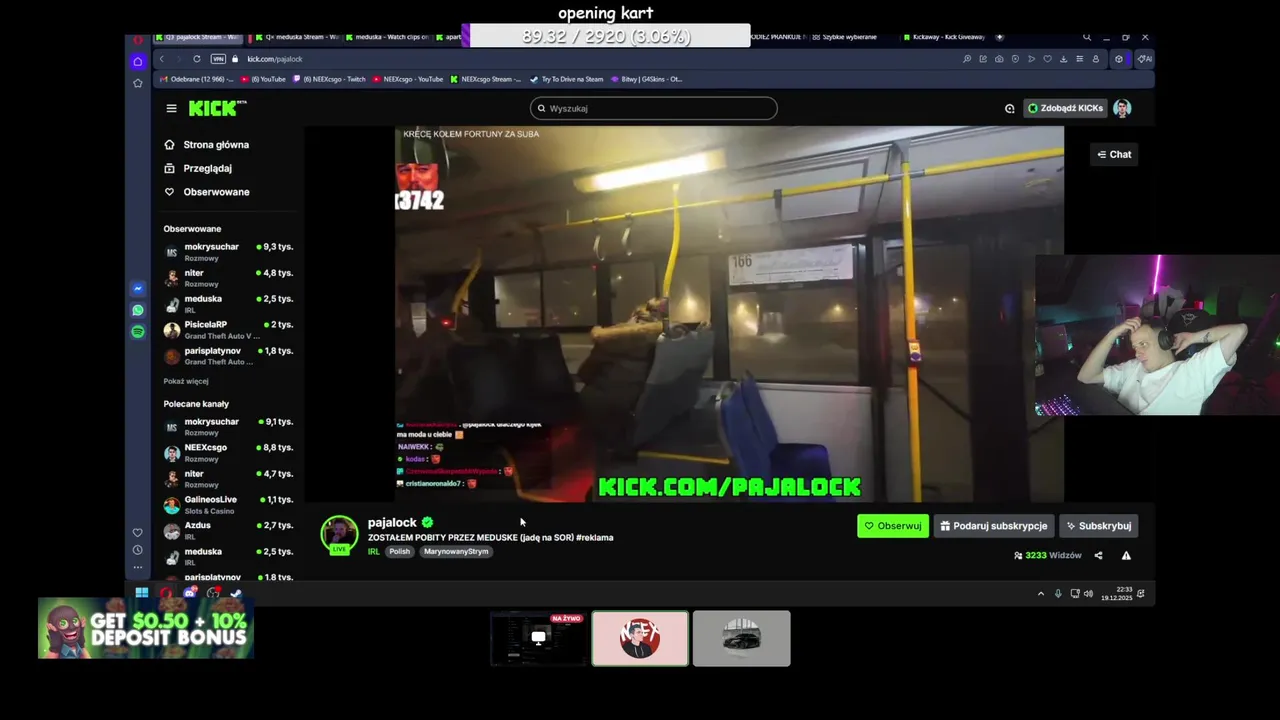Open Messenger in Opera sidebar

click(x=138, y=289)
